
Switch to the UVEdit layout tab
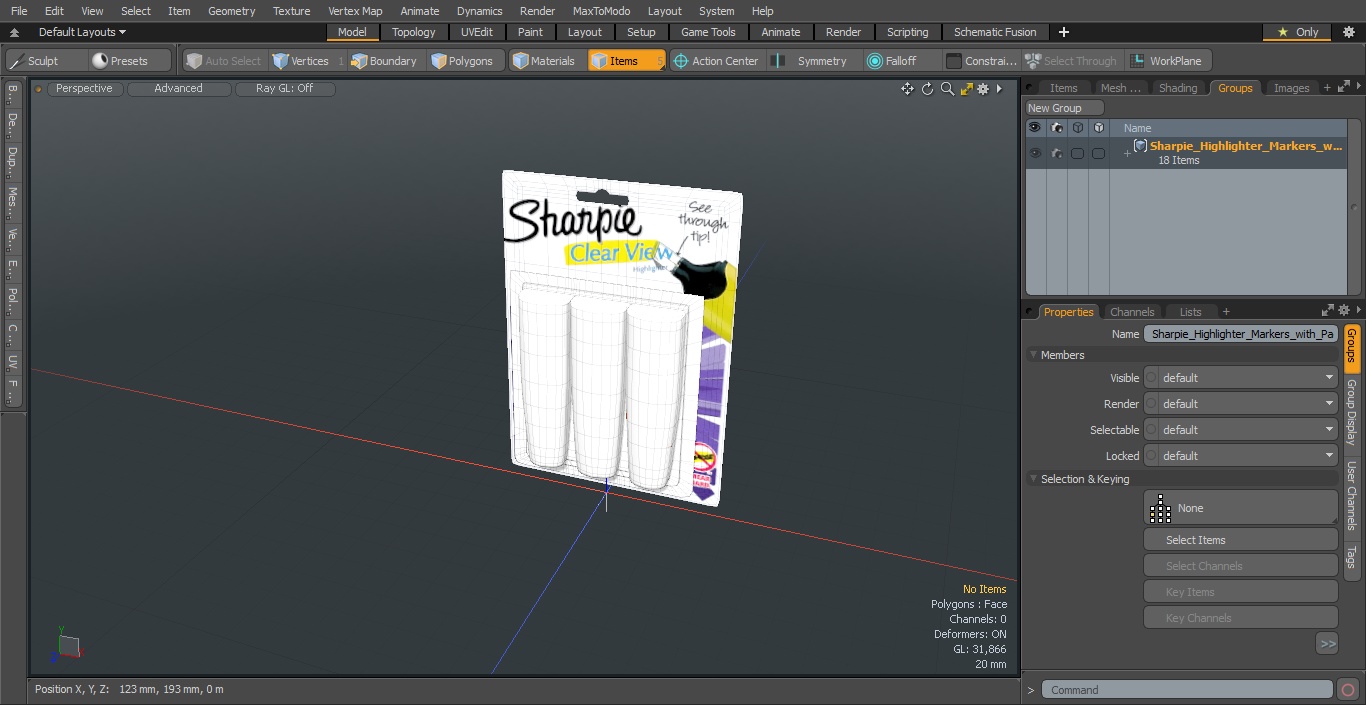(x=477, y=32)
